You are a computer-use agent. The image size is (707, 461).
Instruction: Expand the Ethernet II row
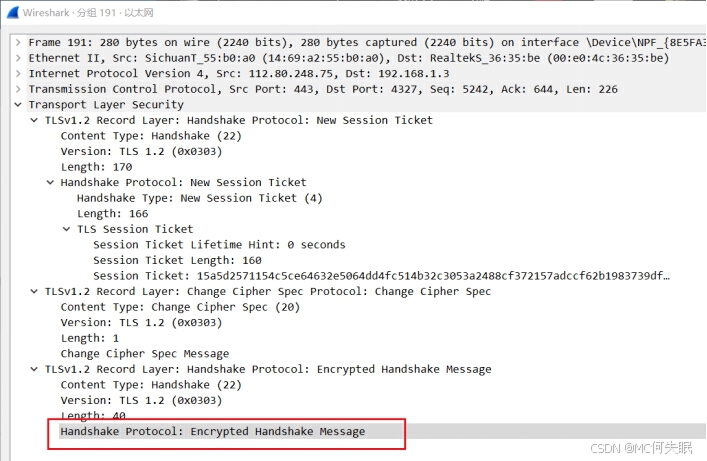[x=19, y=58]
